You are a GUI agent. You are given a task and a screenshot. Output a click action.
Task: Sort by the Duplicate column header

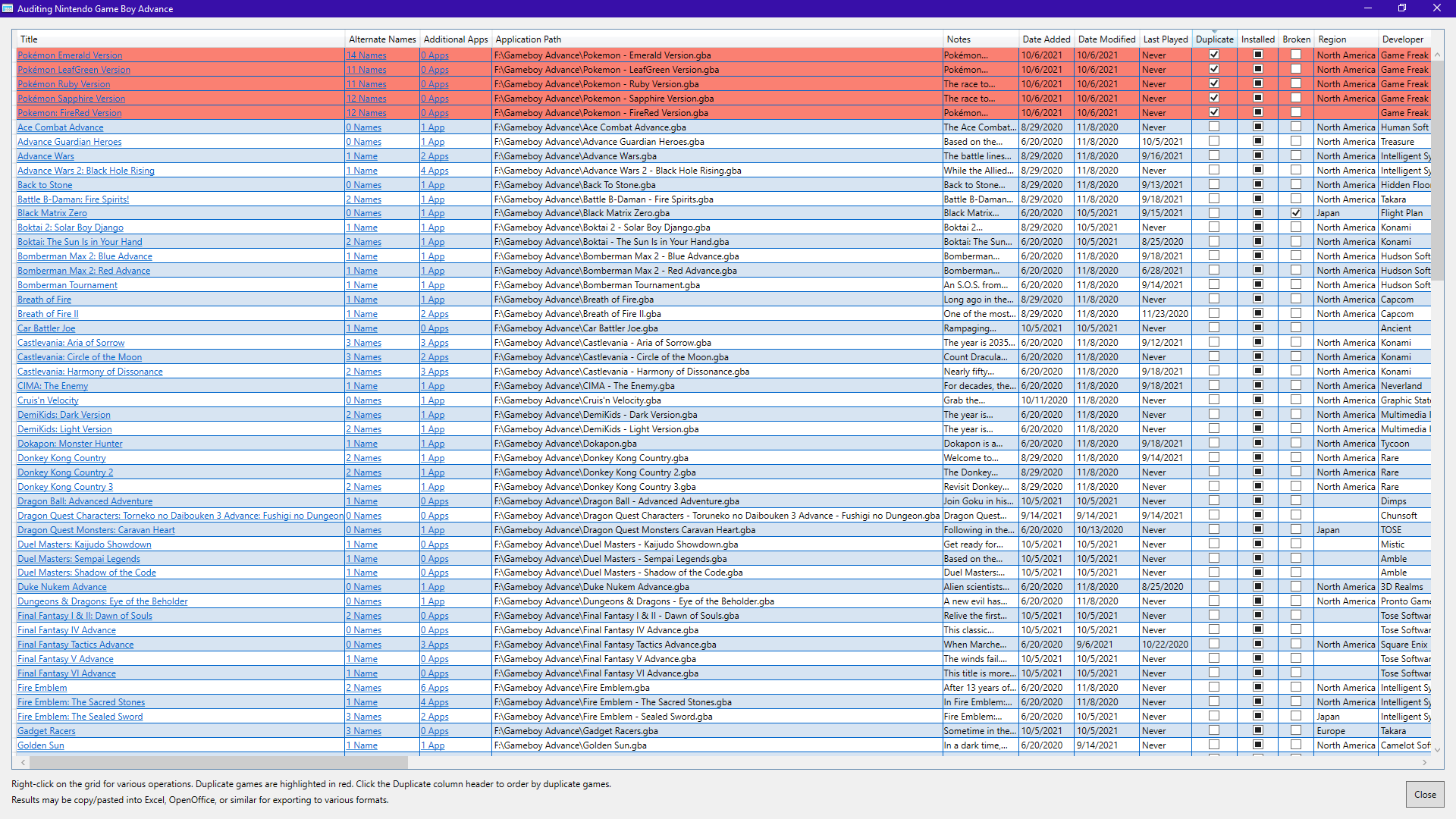point(1214,39)
